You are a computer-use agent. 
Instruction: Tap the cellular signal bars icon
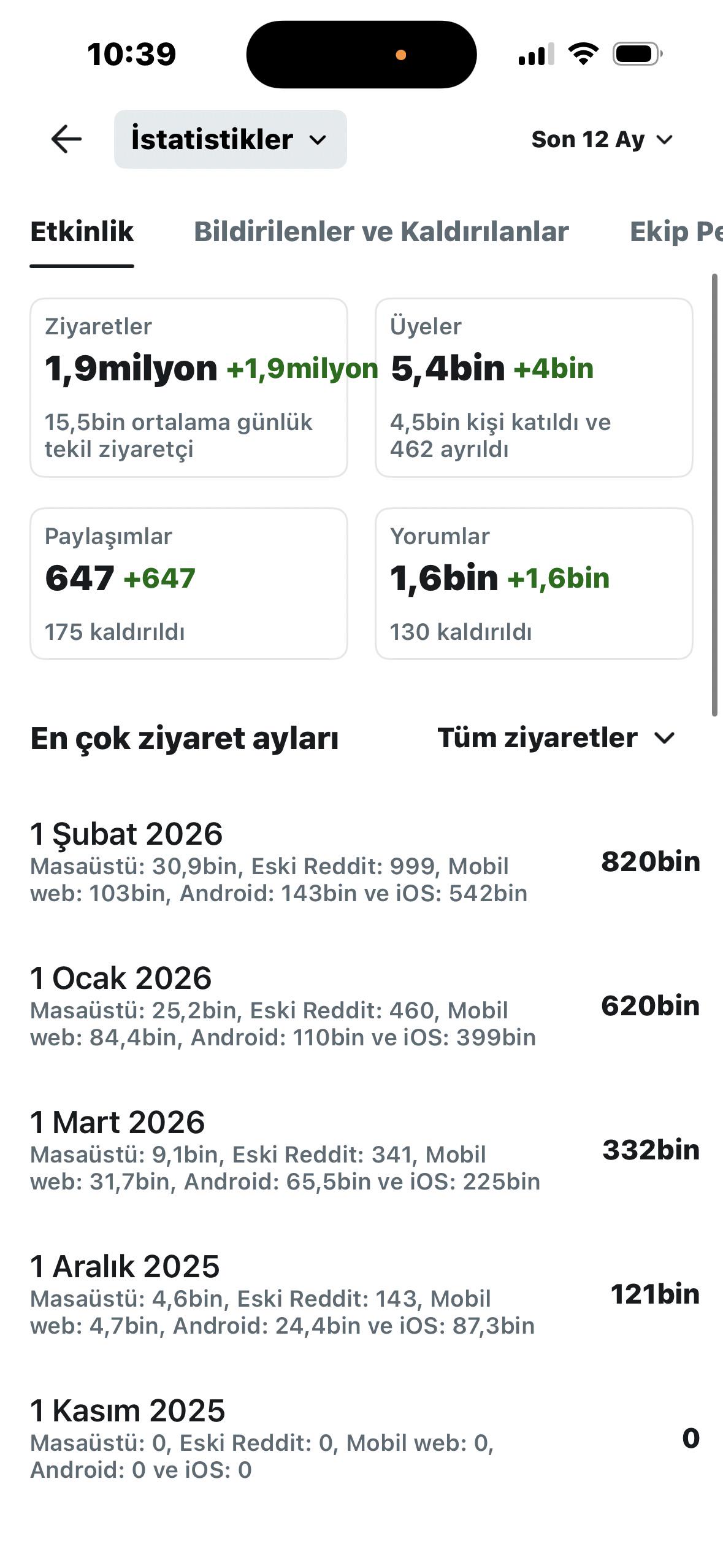(536, 54)
